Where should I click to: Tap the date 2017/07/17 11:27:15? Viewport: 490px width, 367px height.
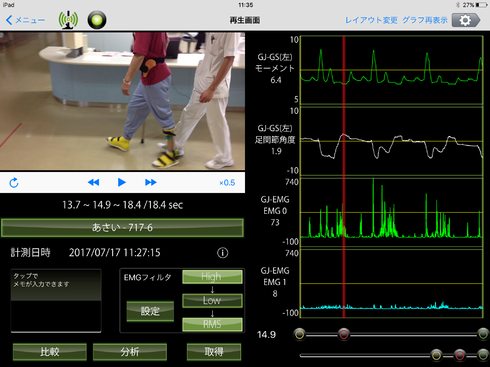pyautogui.click(x=115, y=253)
